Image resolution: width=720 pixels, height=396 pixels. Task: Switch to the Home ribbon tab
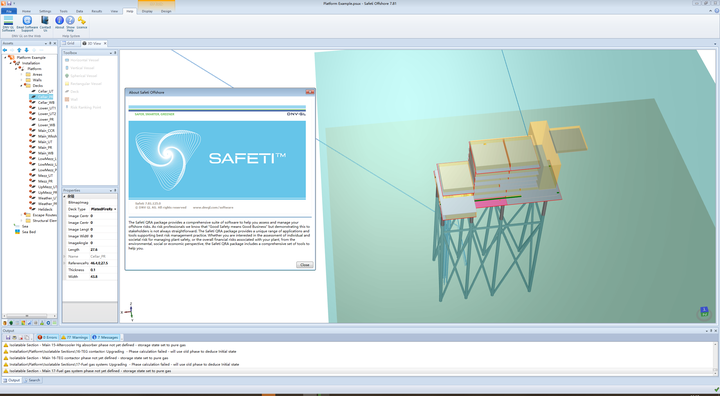pos(26,11)
